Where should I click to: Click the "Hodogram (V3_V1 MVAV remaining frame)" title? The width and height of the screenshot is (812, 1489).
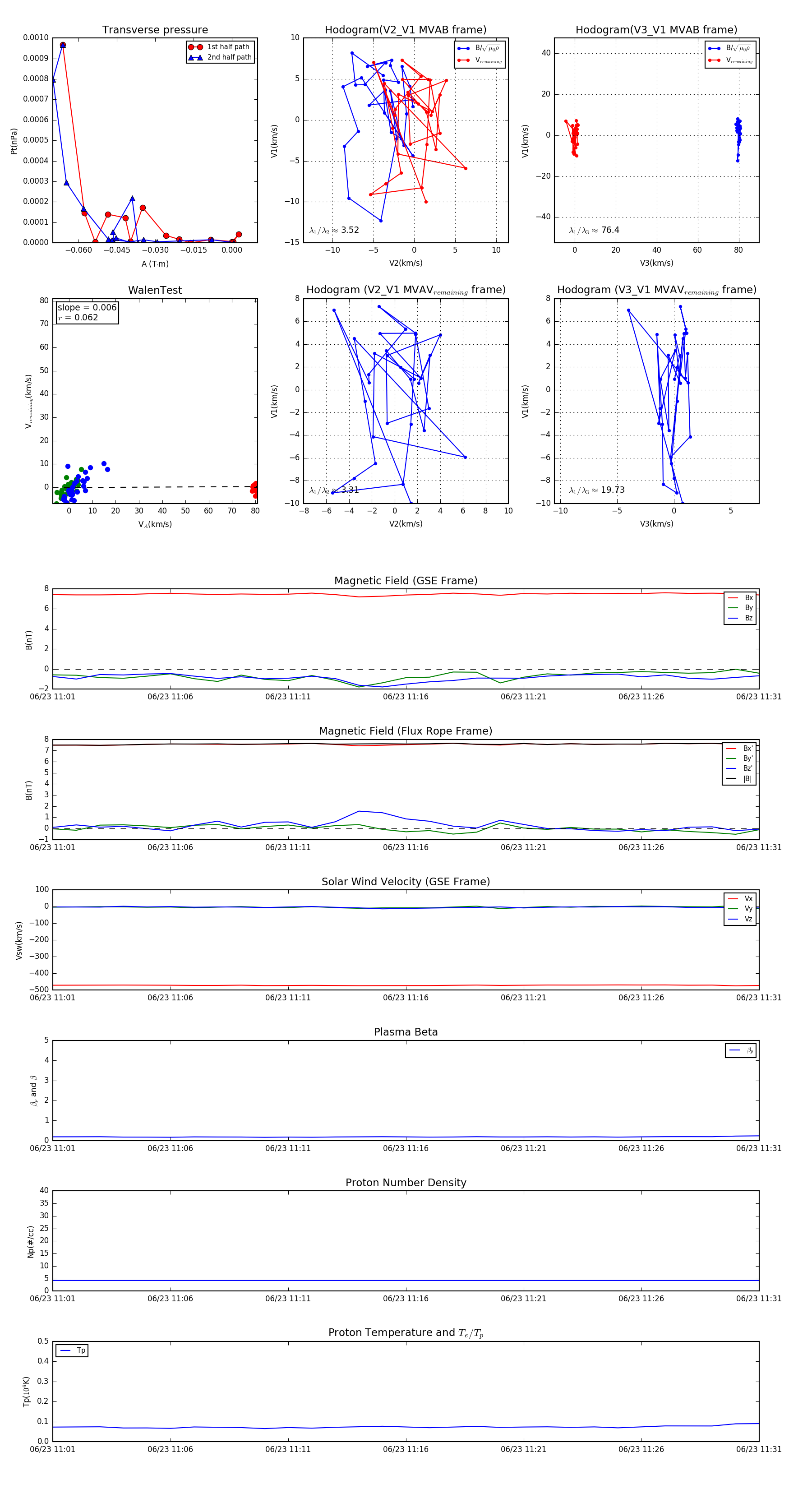pos(656,290)
